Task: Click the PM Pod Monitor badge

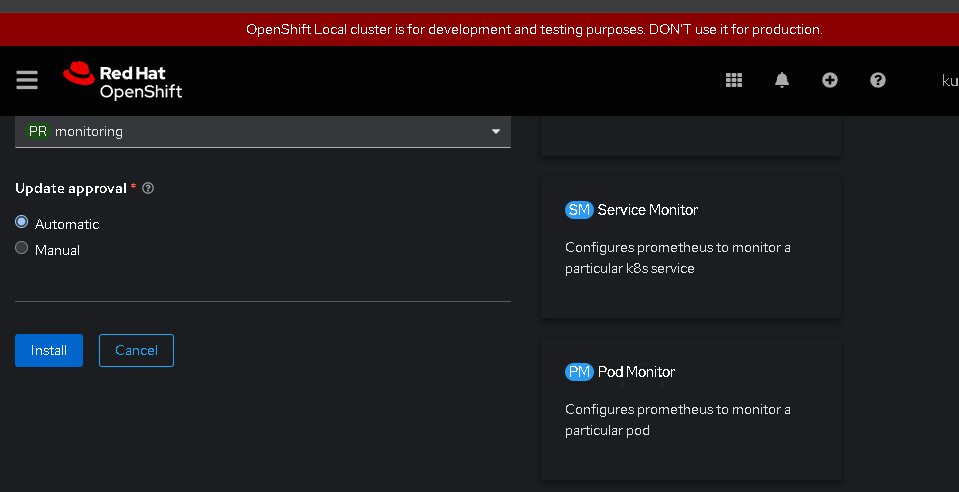Action: 579,371
